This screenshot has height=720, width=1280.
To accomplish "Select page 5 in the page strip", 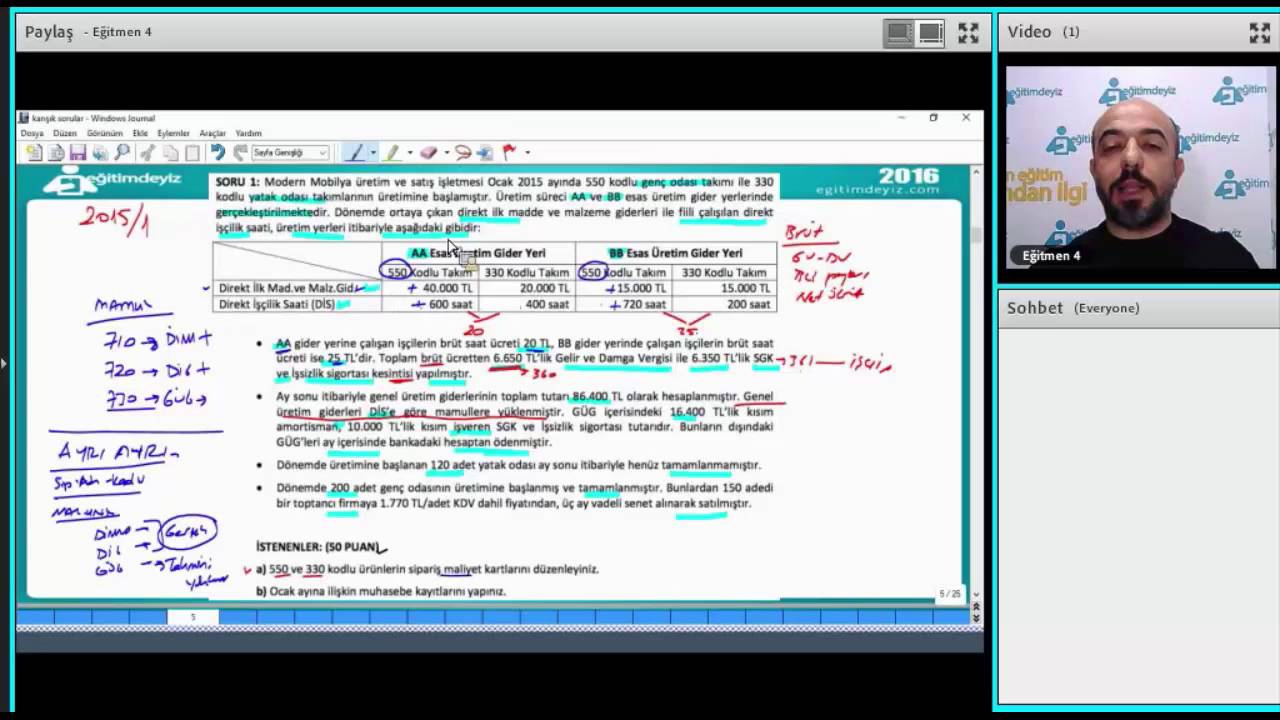I will pyautogui.click(x=193, y=617).
